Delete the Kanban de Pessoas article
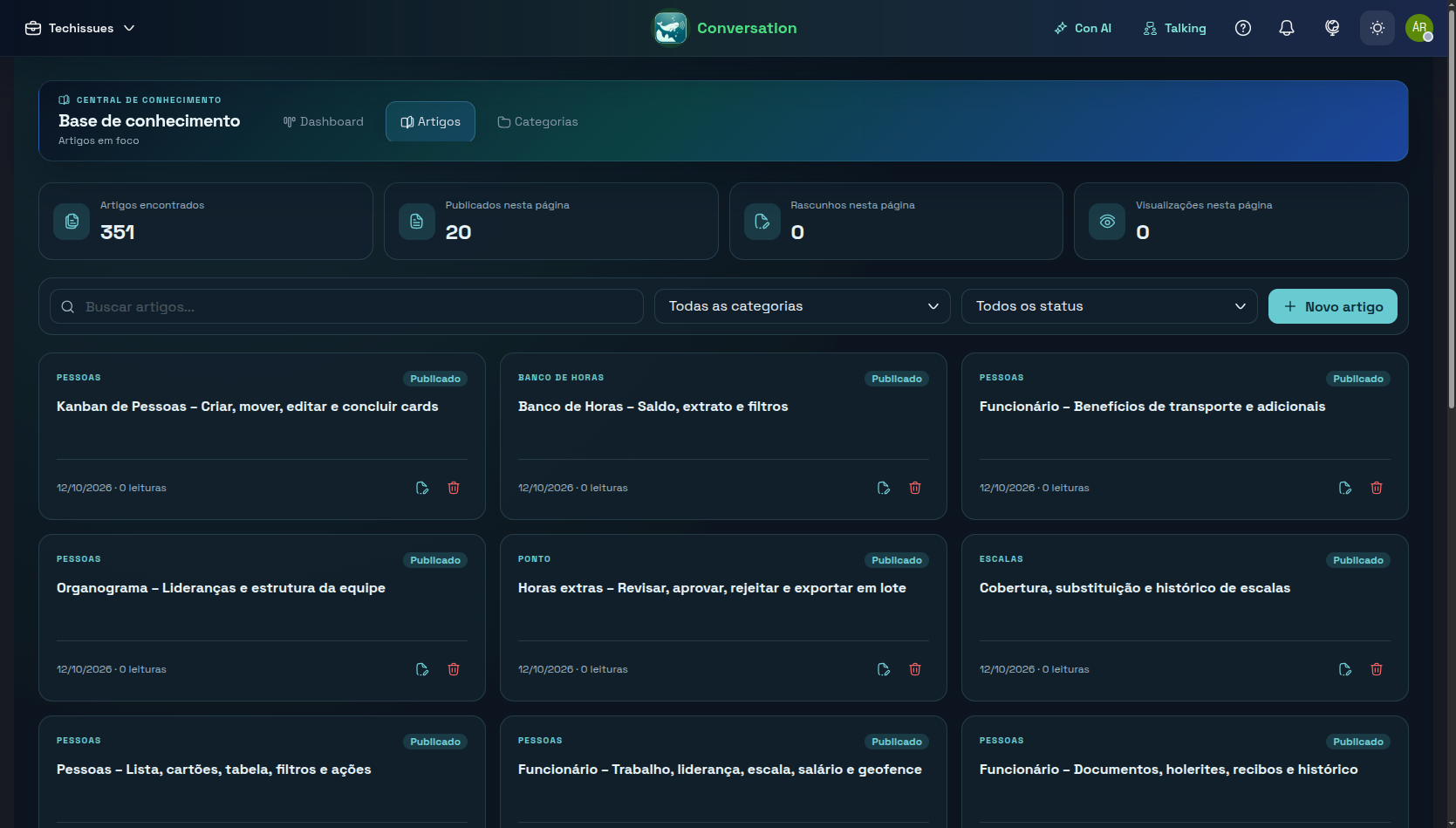Screen dimensions: 1456x828 click(x=454, y=488)
